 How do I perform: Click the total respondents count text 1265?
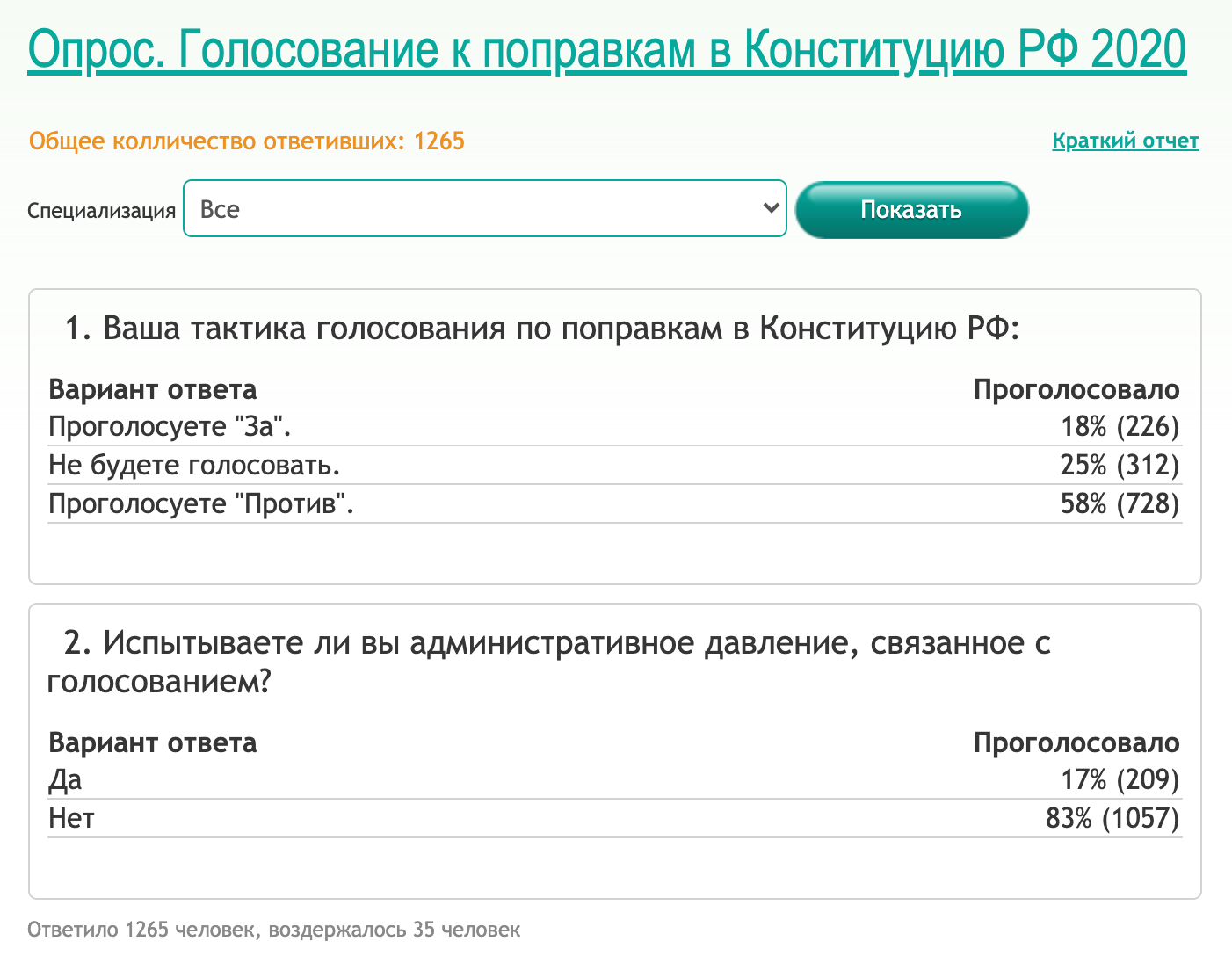click(247, 141)
